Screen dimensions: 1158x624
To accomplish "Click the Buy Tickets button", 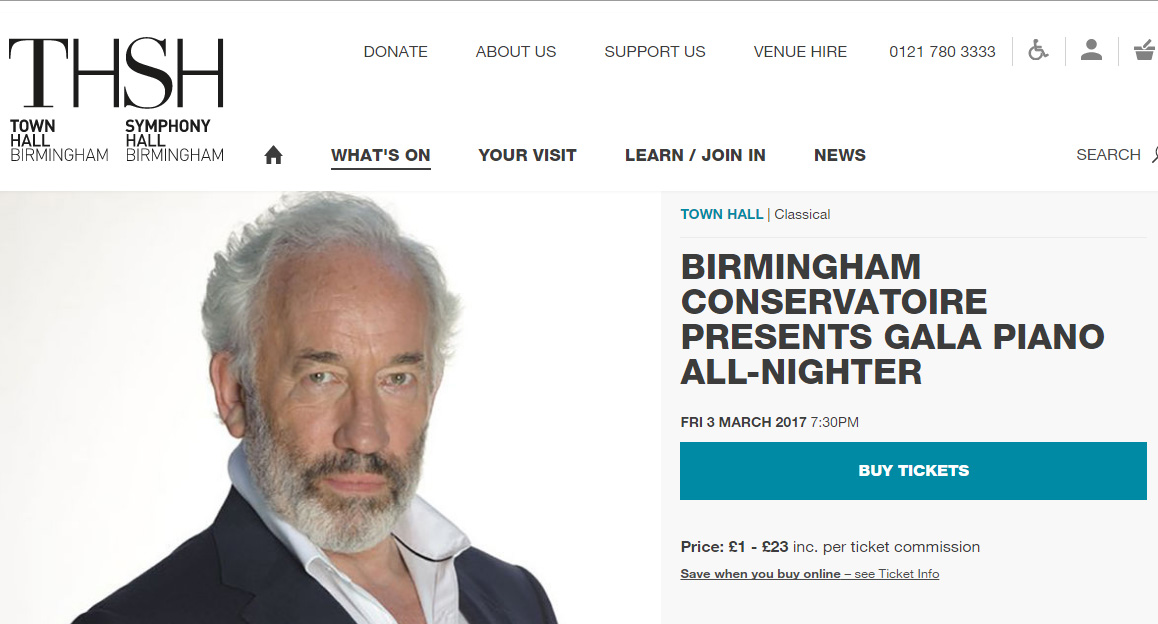I will click(x=913, y=471).
